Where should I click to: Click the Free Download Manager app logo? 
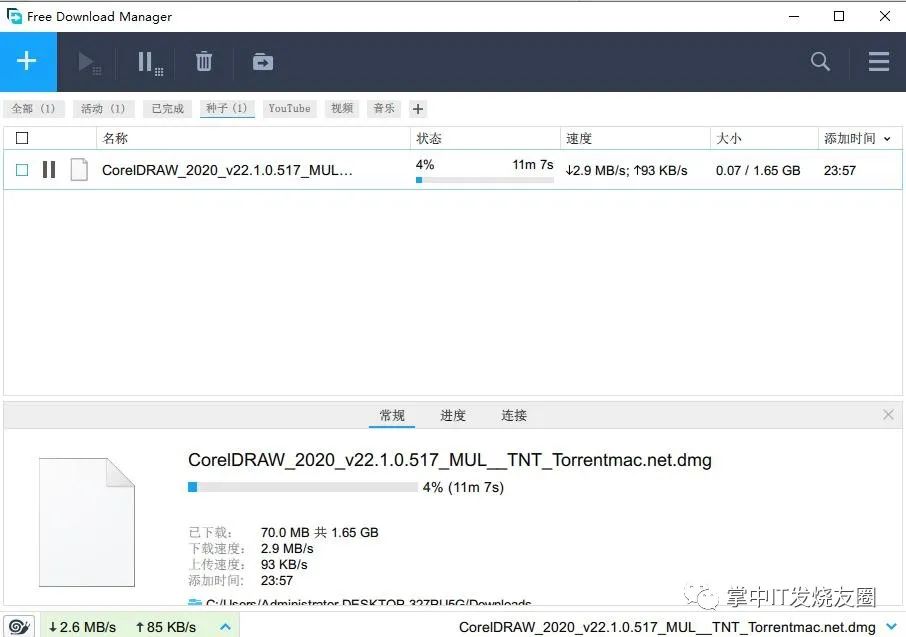pyautogui.click(x=14, y=16)
